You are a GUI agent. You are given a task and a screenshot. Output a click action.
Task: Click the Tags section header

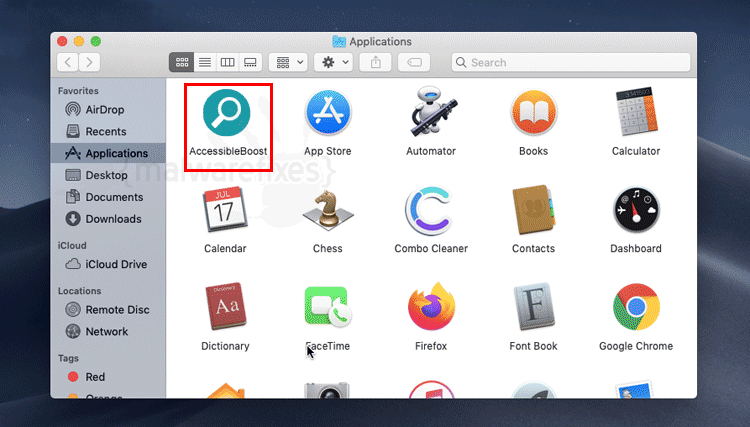(x=68, y=358)
